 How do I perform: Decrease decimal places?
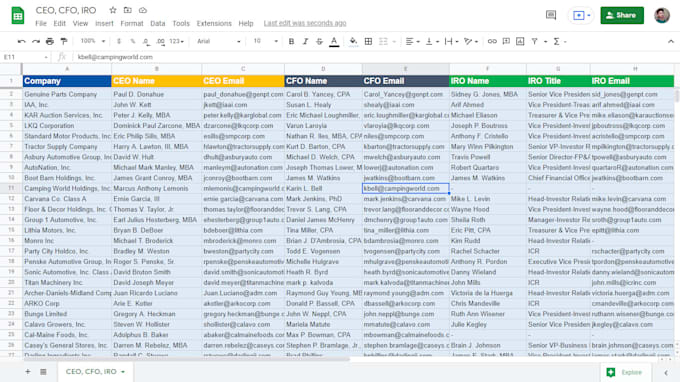click(146, 41)
